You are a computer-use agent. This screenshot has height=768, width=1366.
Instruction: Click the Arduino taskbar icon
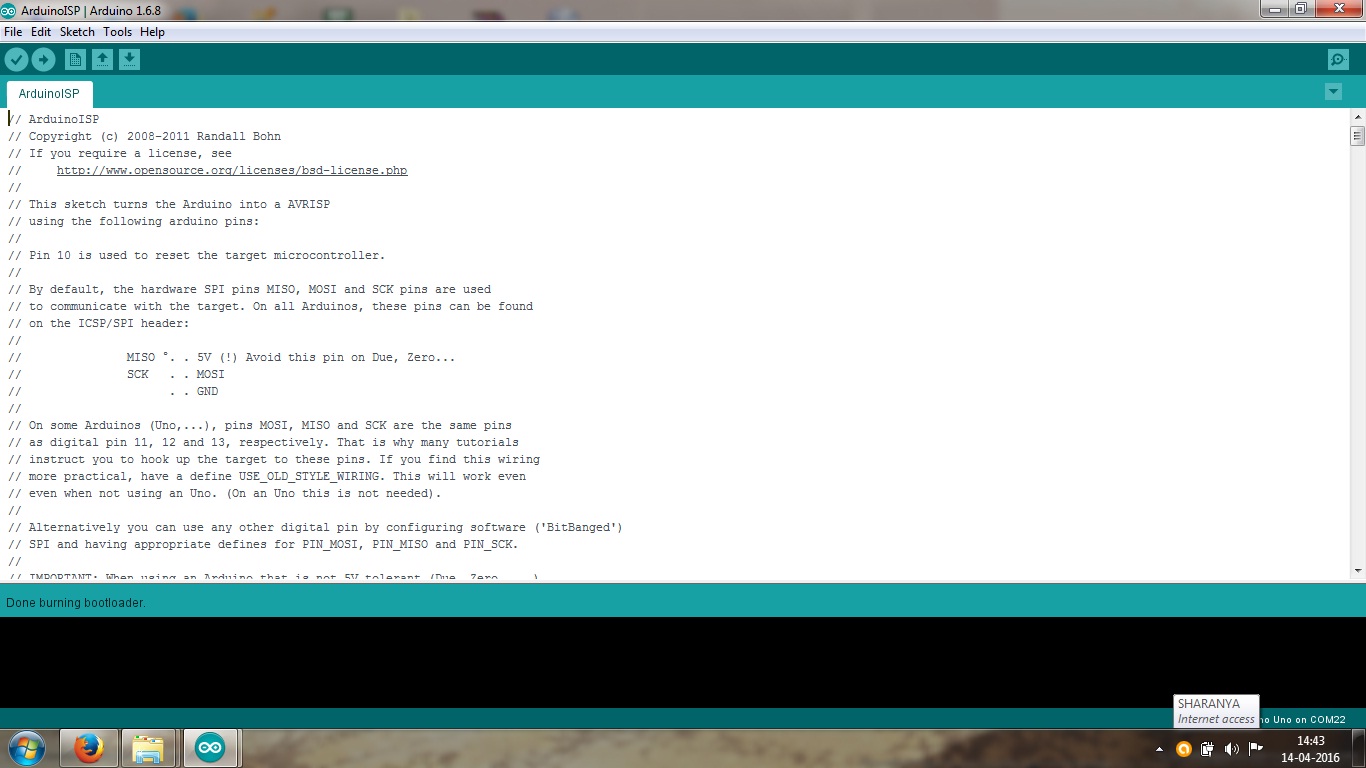[210, 748]
